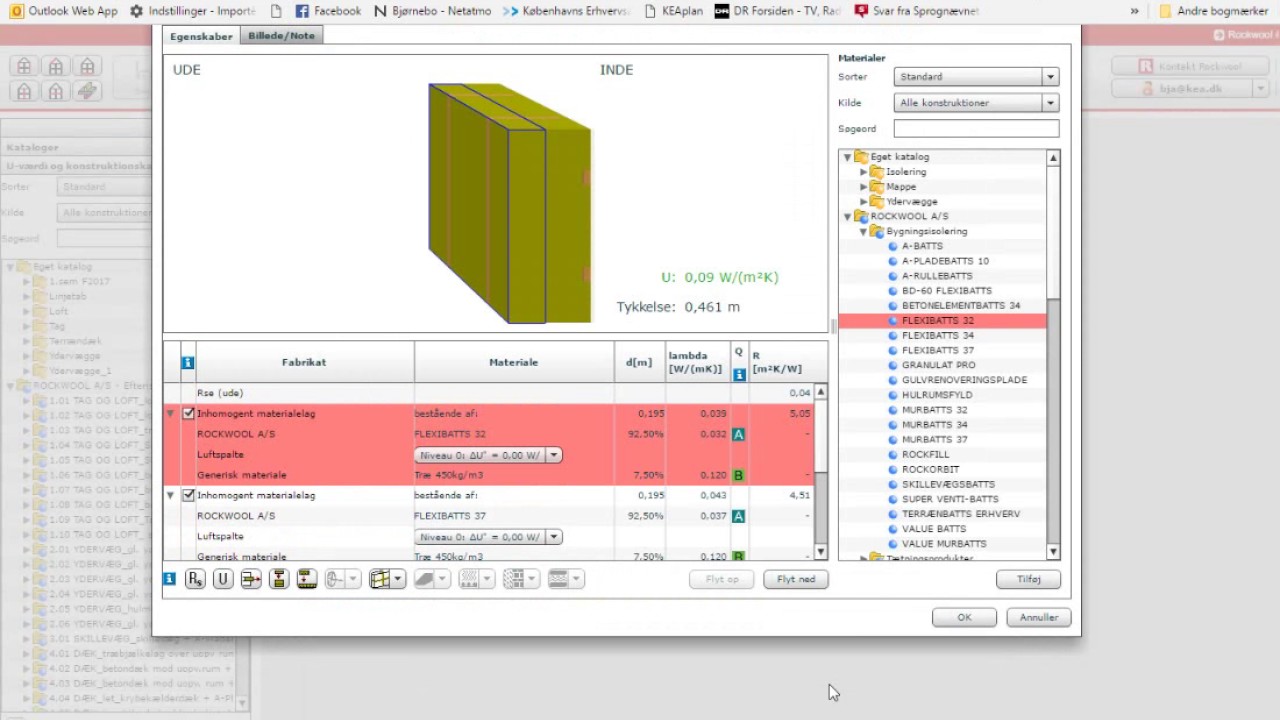Click the U-value toolbar icon

pyautogui.click(x=223, y=579)
